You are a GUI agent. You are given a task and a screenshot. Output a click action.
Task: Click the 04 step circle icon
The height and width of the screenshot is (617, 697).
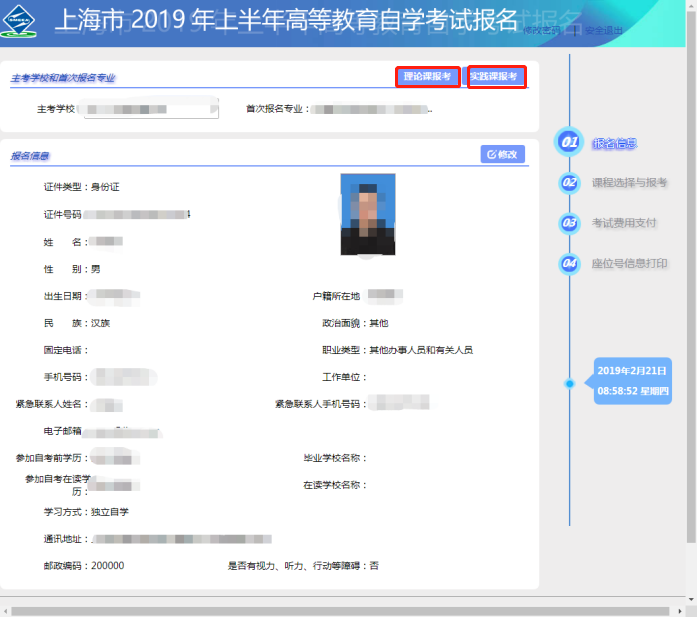pyautogui.click(x=569, y=264)
